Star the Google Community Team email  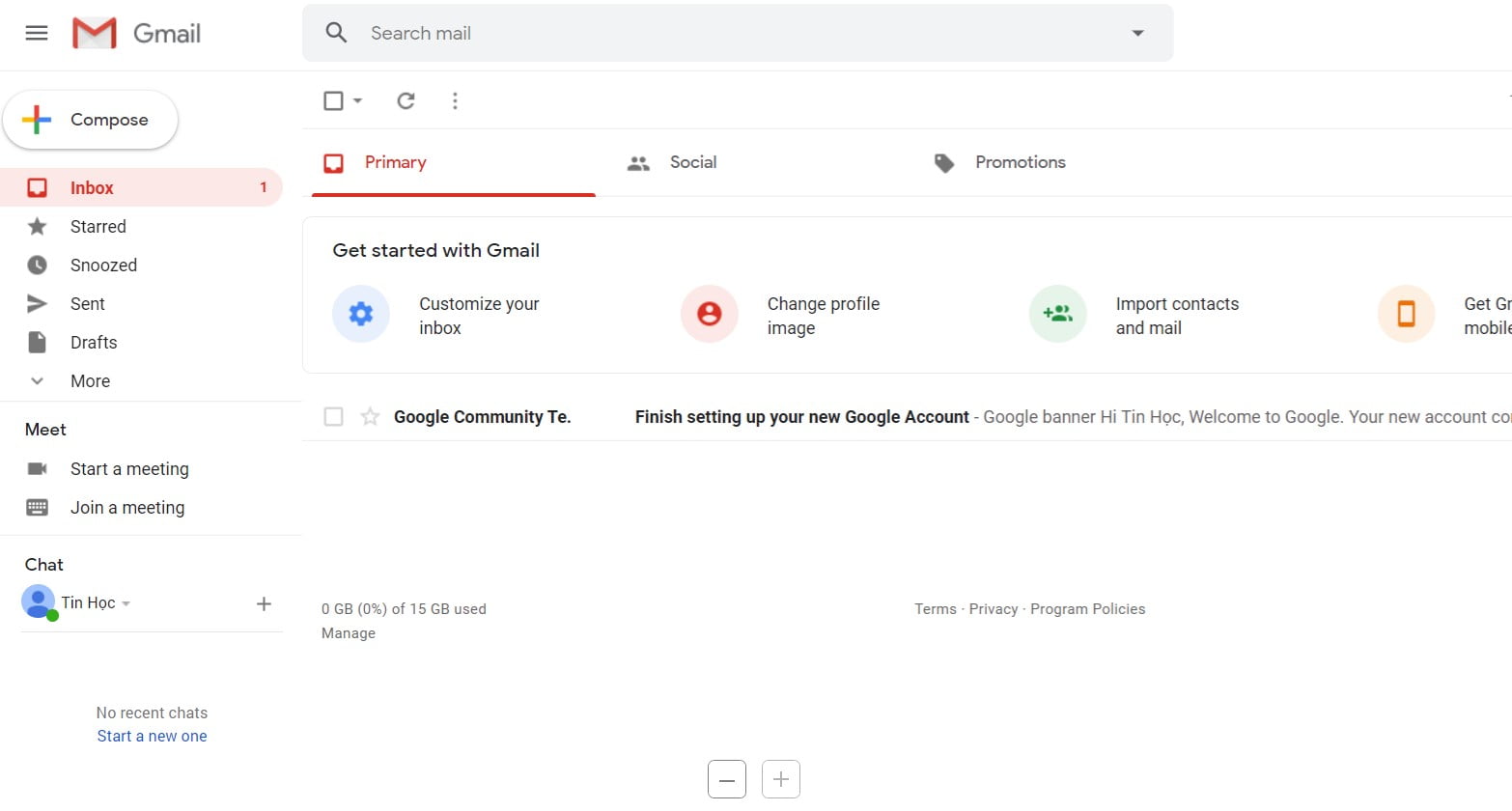[370, 416]
